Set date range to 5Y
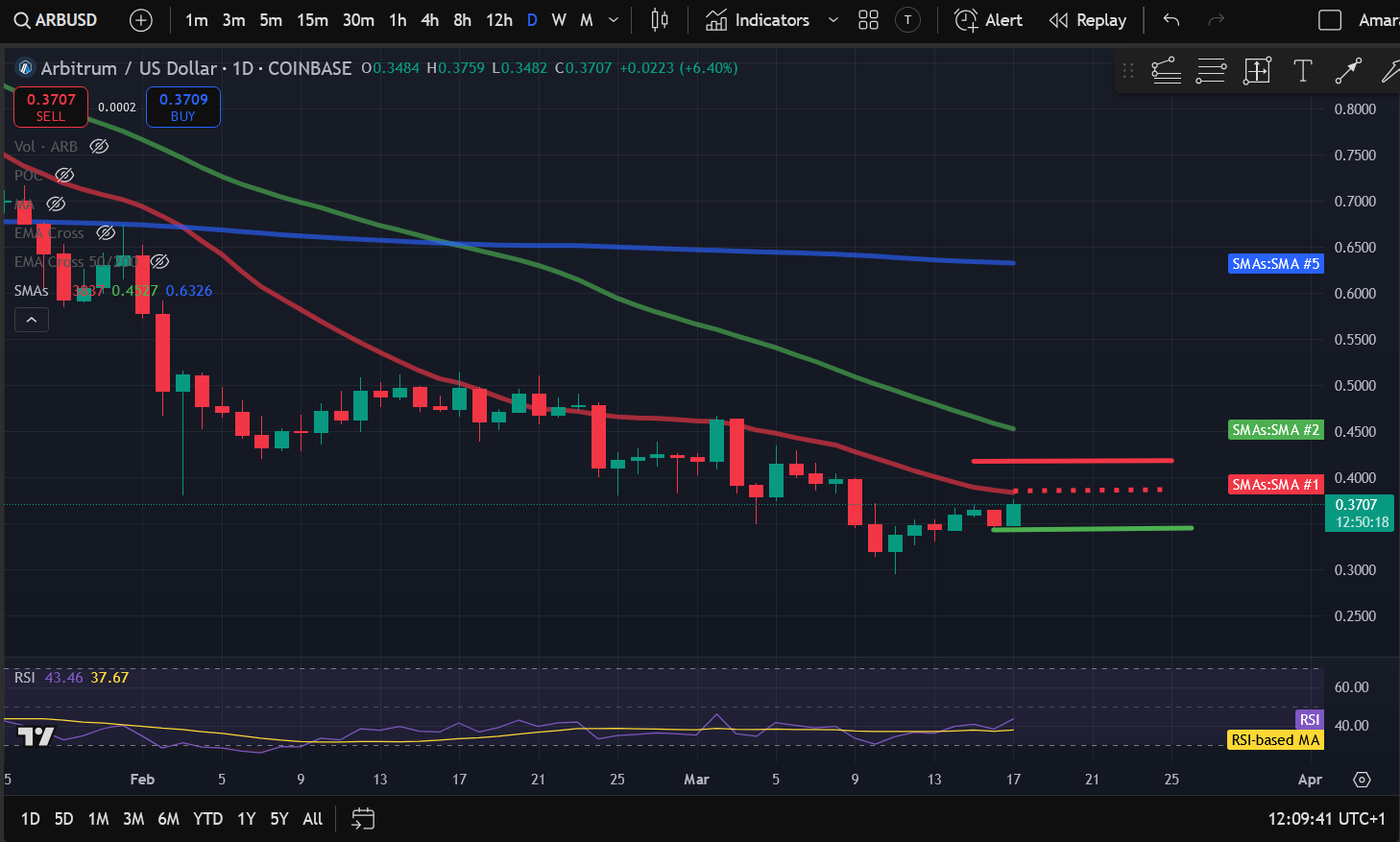1400x842 pixels. tap(279, 819)
